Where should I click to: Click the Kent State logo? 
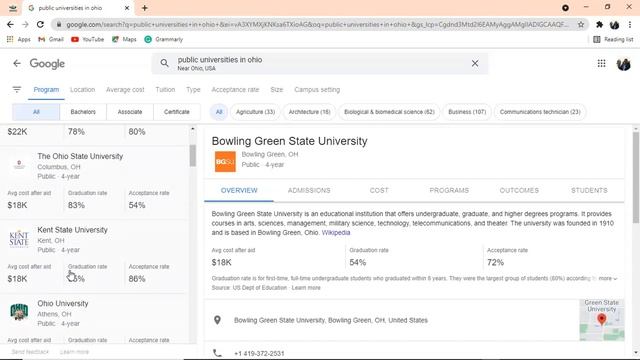coord(19,239)
